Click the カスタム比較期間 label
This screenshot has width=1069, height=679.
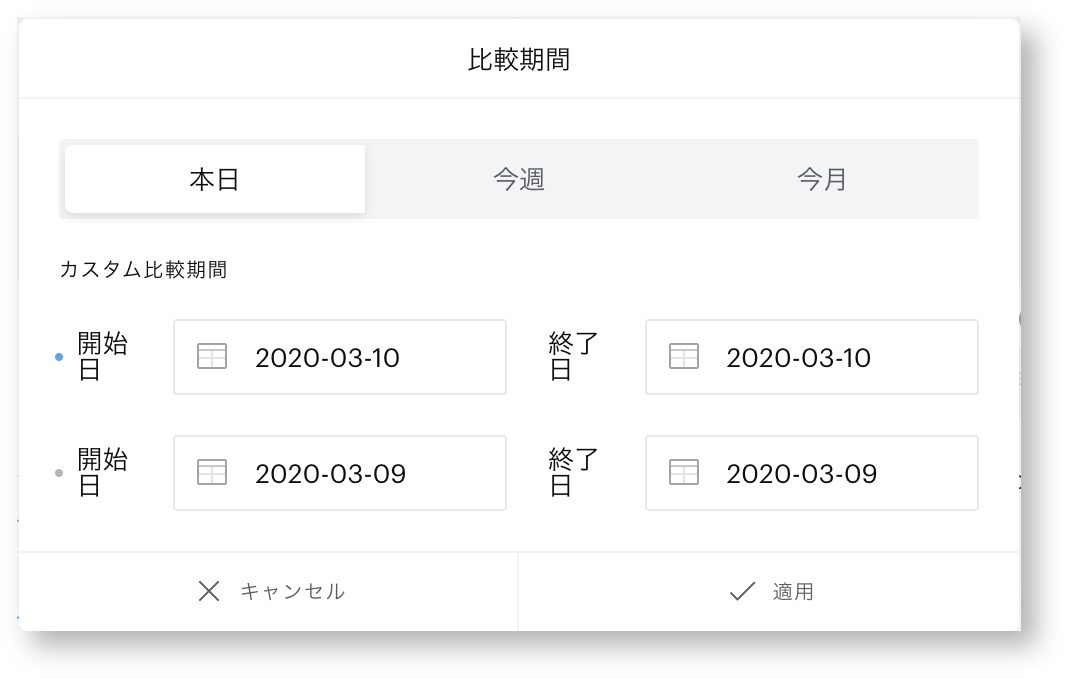coord(143,269)
